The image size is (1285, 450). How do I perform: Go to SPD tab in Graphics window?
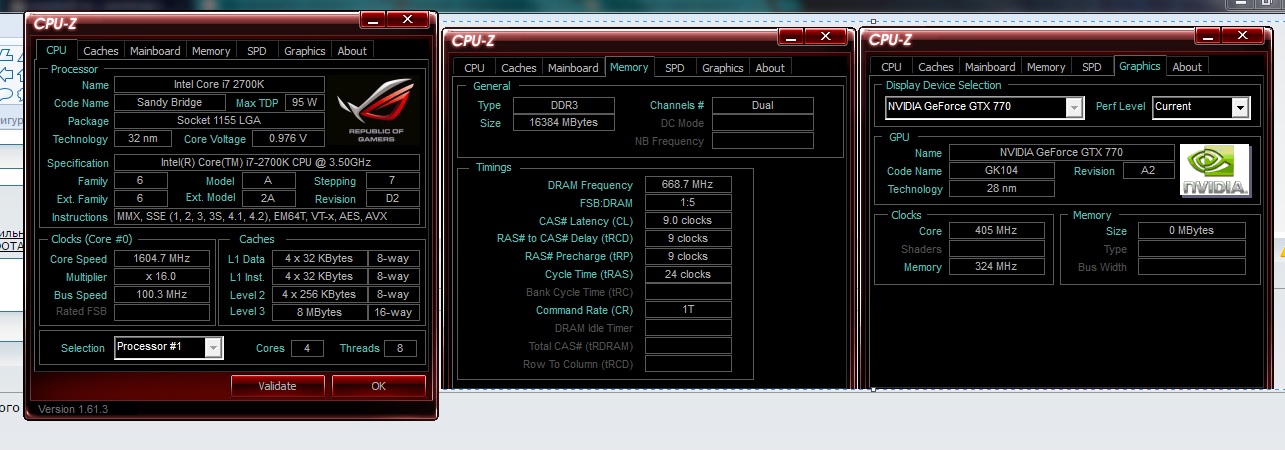1092,67
